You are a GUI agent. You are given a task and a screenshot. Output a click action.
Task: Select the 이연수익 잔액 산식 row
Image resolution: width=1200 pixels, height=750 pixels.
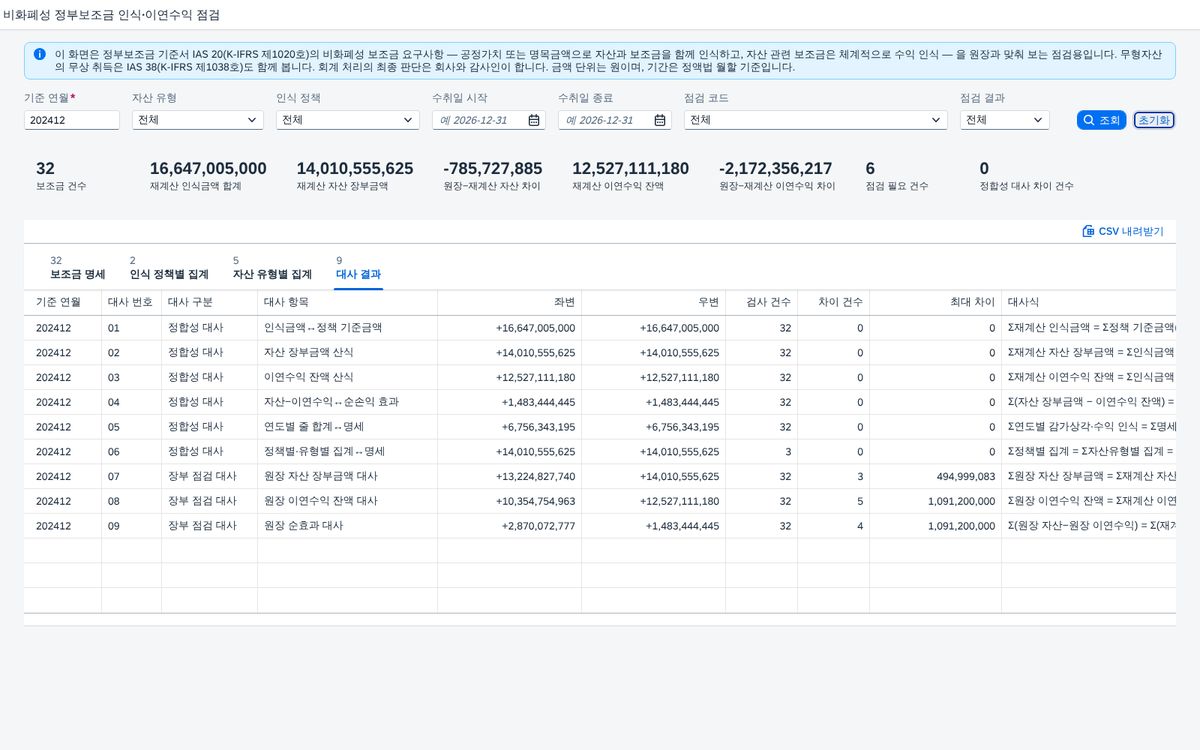(600, 377)
